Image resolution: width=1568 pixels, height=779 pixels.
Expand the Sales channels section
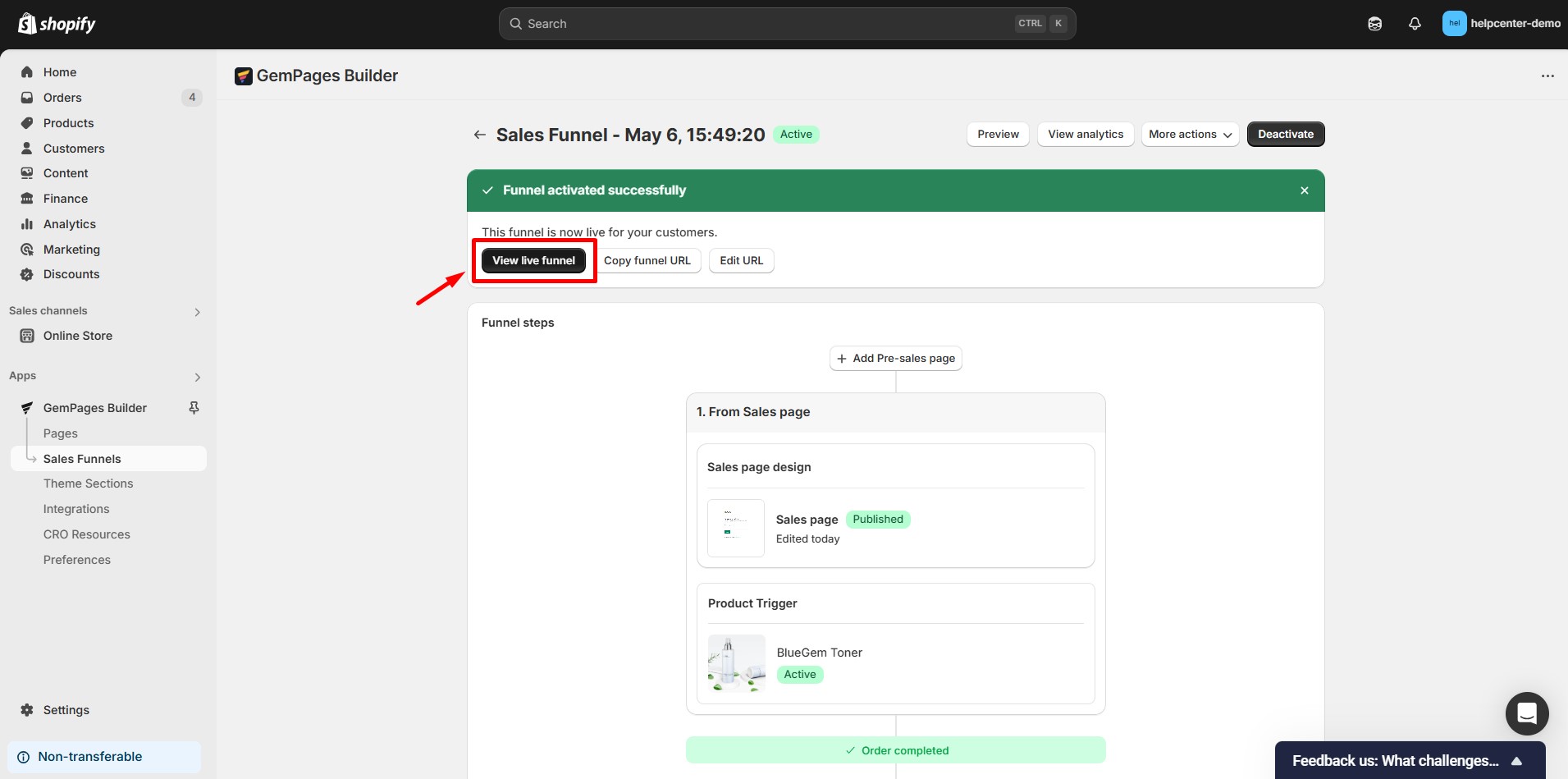pos(197,312)
